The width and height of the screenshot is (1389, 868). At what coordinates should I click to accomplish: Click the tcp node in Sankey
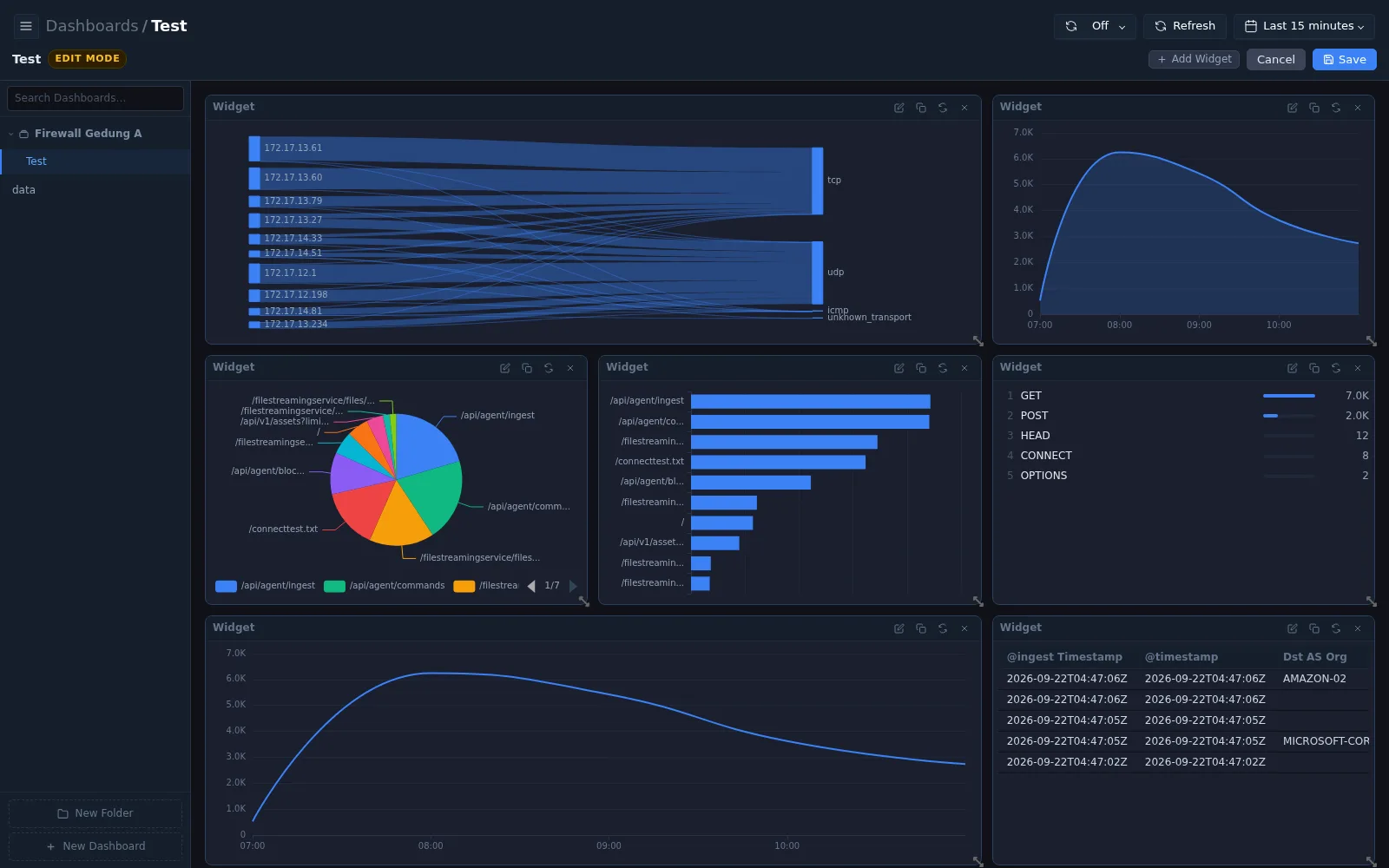pyautogui.click(x=818, y=181)
